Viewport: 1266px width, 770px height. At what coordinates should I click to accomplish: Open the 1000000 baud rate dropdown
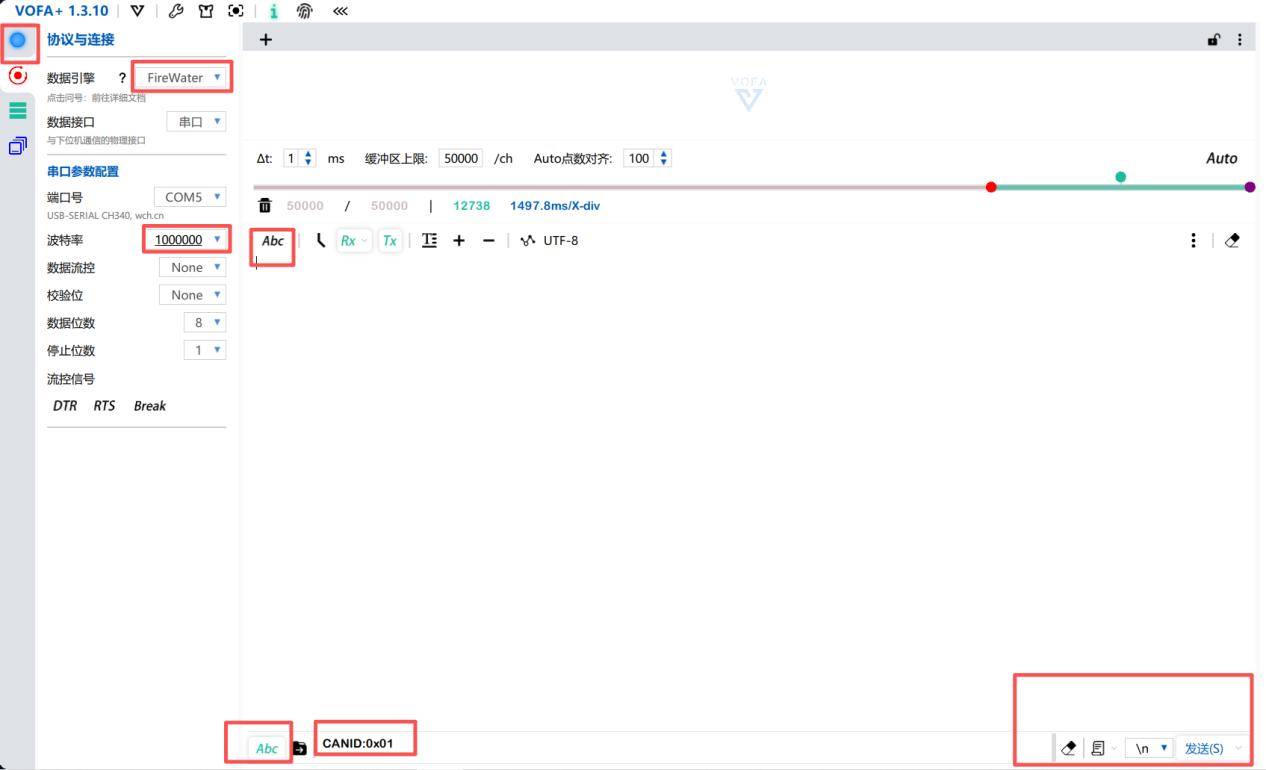tap(186, 240)
